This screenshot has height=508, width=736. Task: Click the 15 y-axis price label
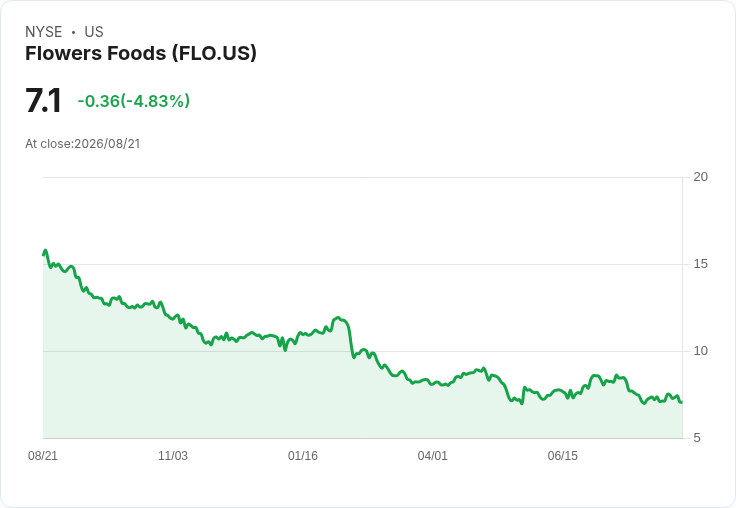[x=701, y=264]
